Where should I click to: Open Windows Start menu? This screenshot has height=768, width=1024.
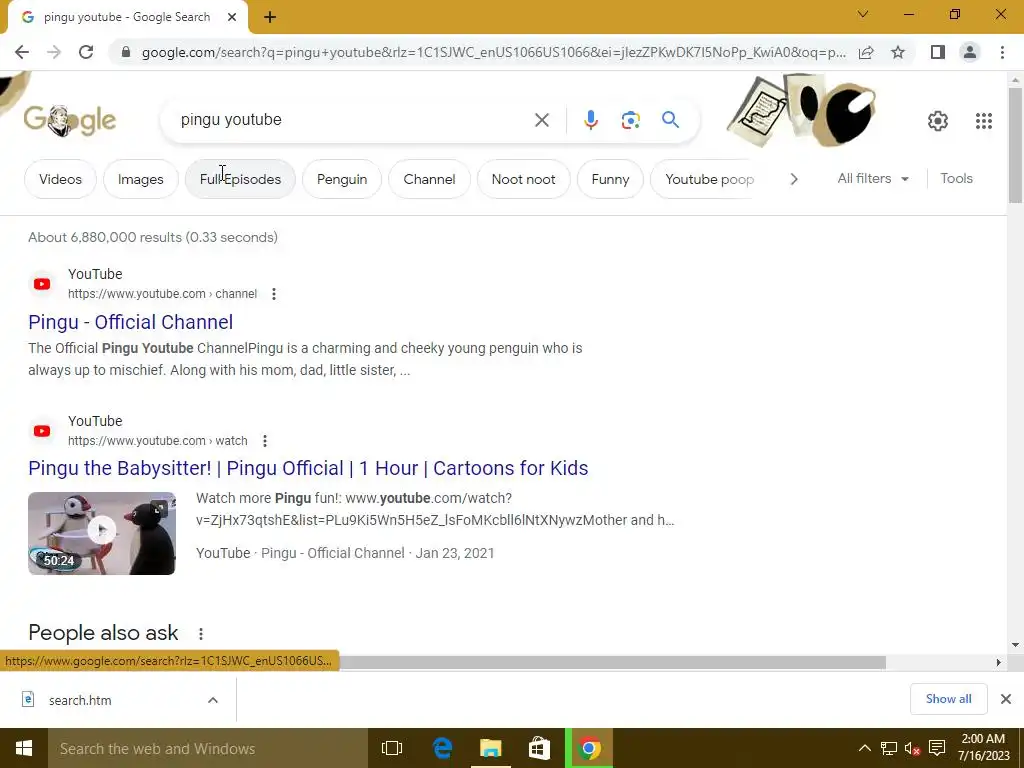click(x=24, y=748)
